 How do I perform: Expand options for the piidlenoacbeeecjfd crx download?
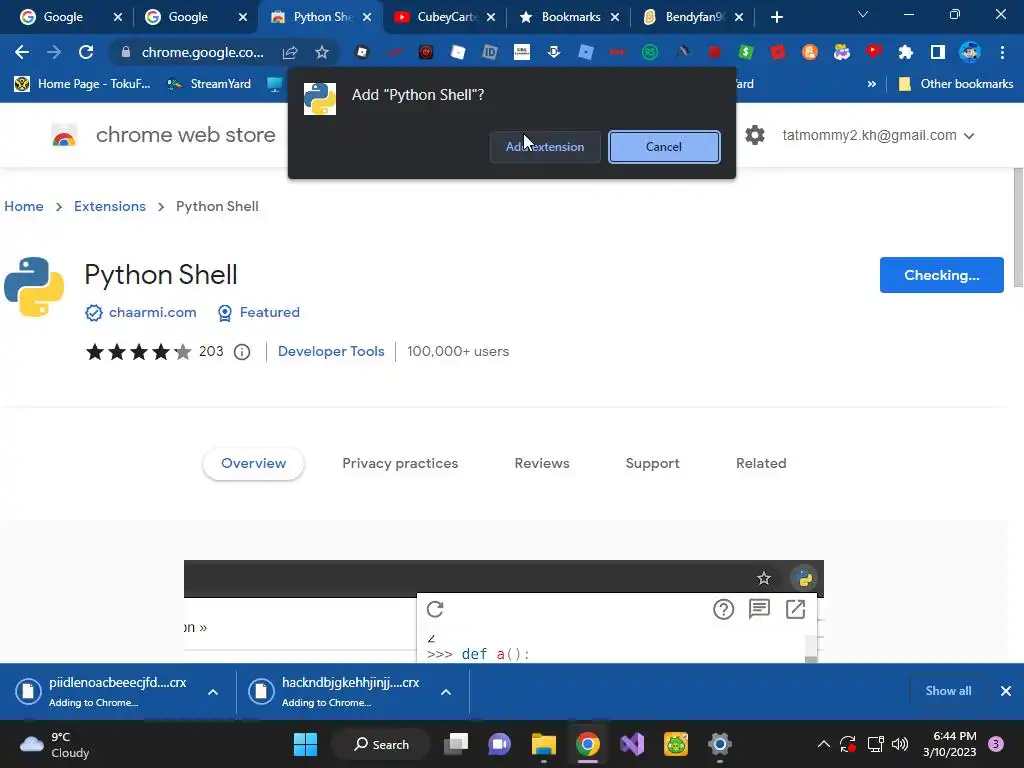pos(213,692)
